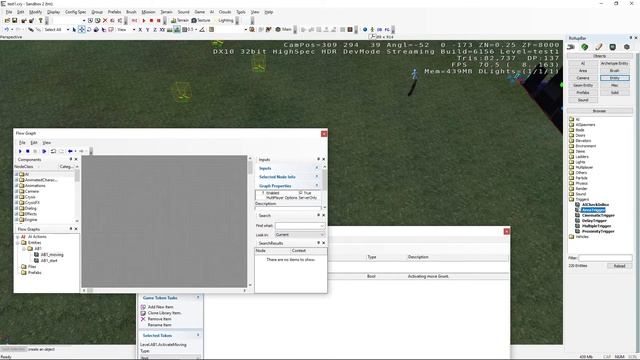Constrain to Z axis
The height and width of the screenshot is (360, 640).
pyautogui.click(x=155, y=29)
